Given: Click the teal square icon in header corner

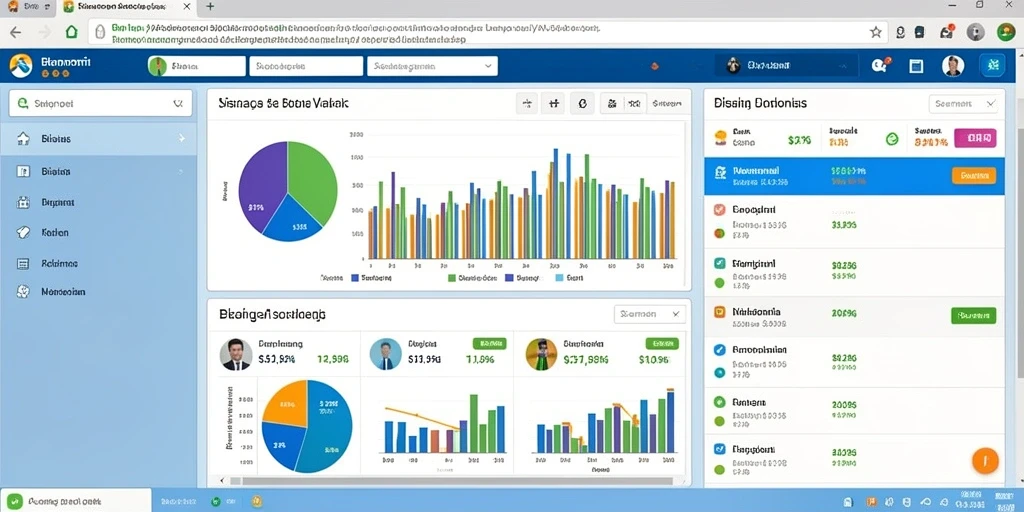Looking at the screenshot, I should coord(993,65).
